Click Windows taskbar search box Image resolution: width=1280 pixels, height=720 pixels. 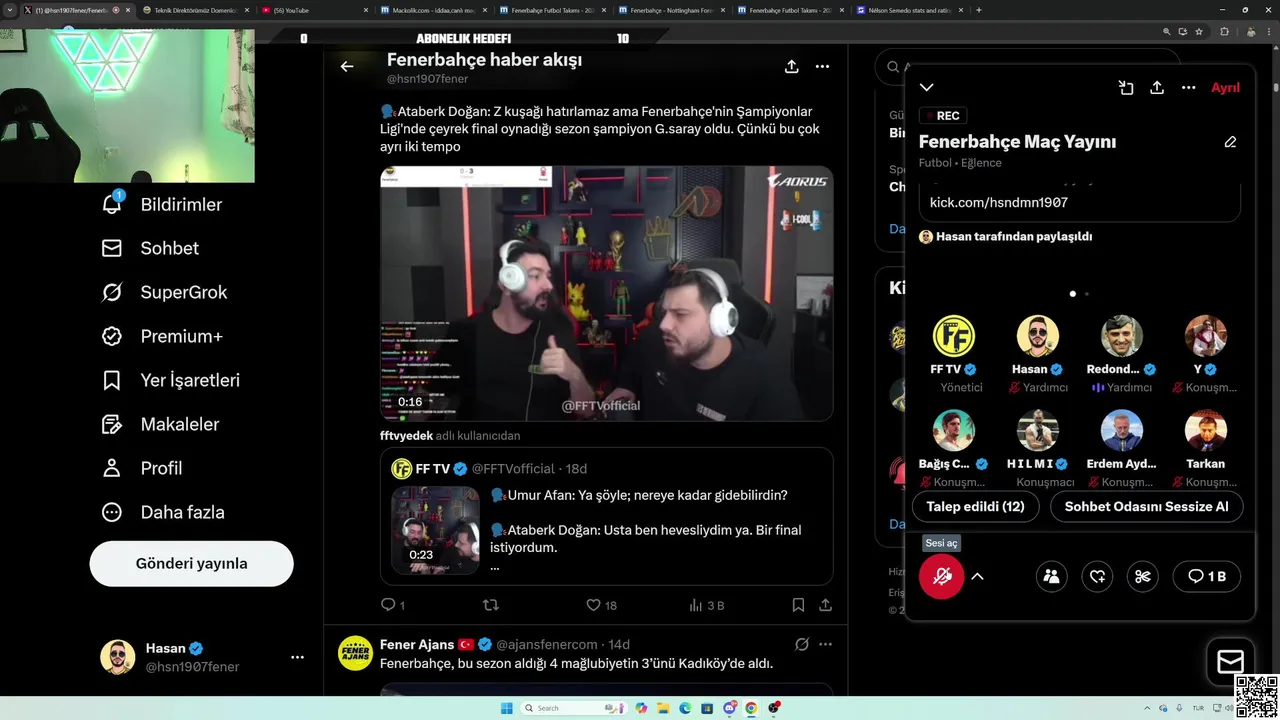tap(573, 708)
